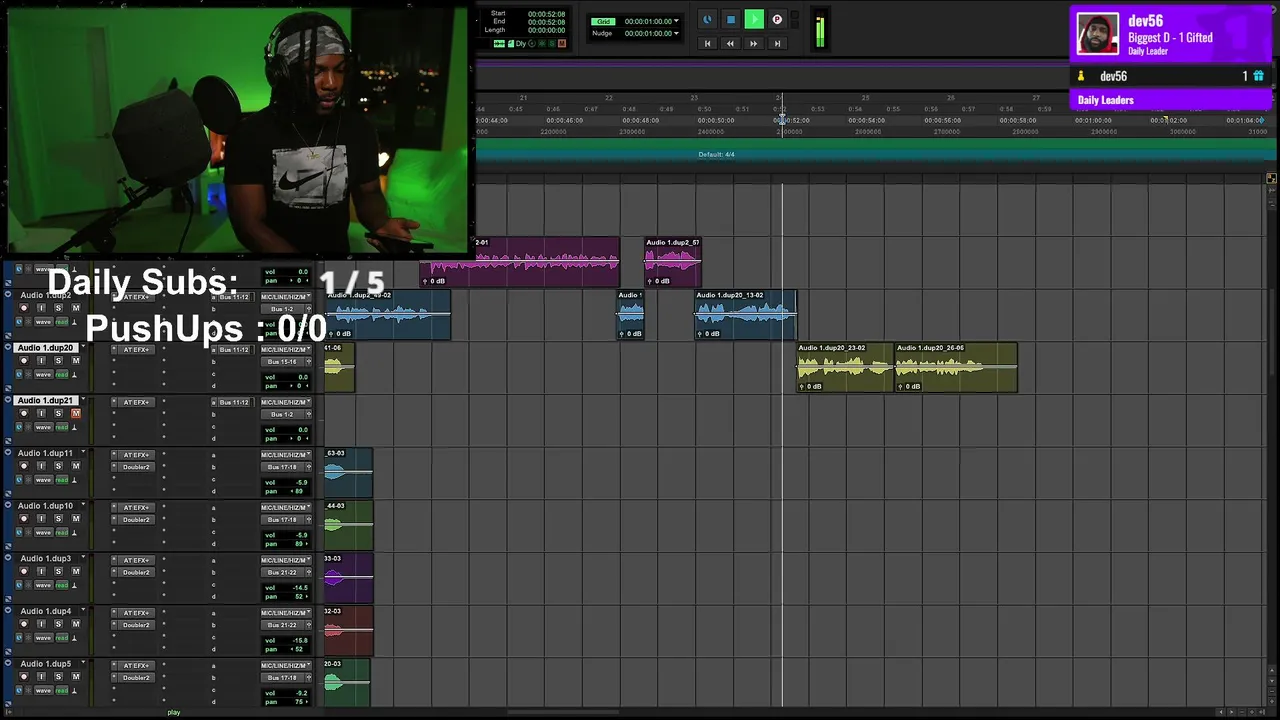Image resolution: width=1280 pixels, height=720 pixels.
Task: Click Bus 11-12 send on Audio 1.dup20
Action: click(x=234, y=350)
